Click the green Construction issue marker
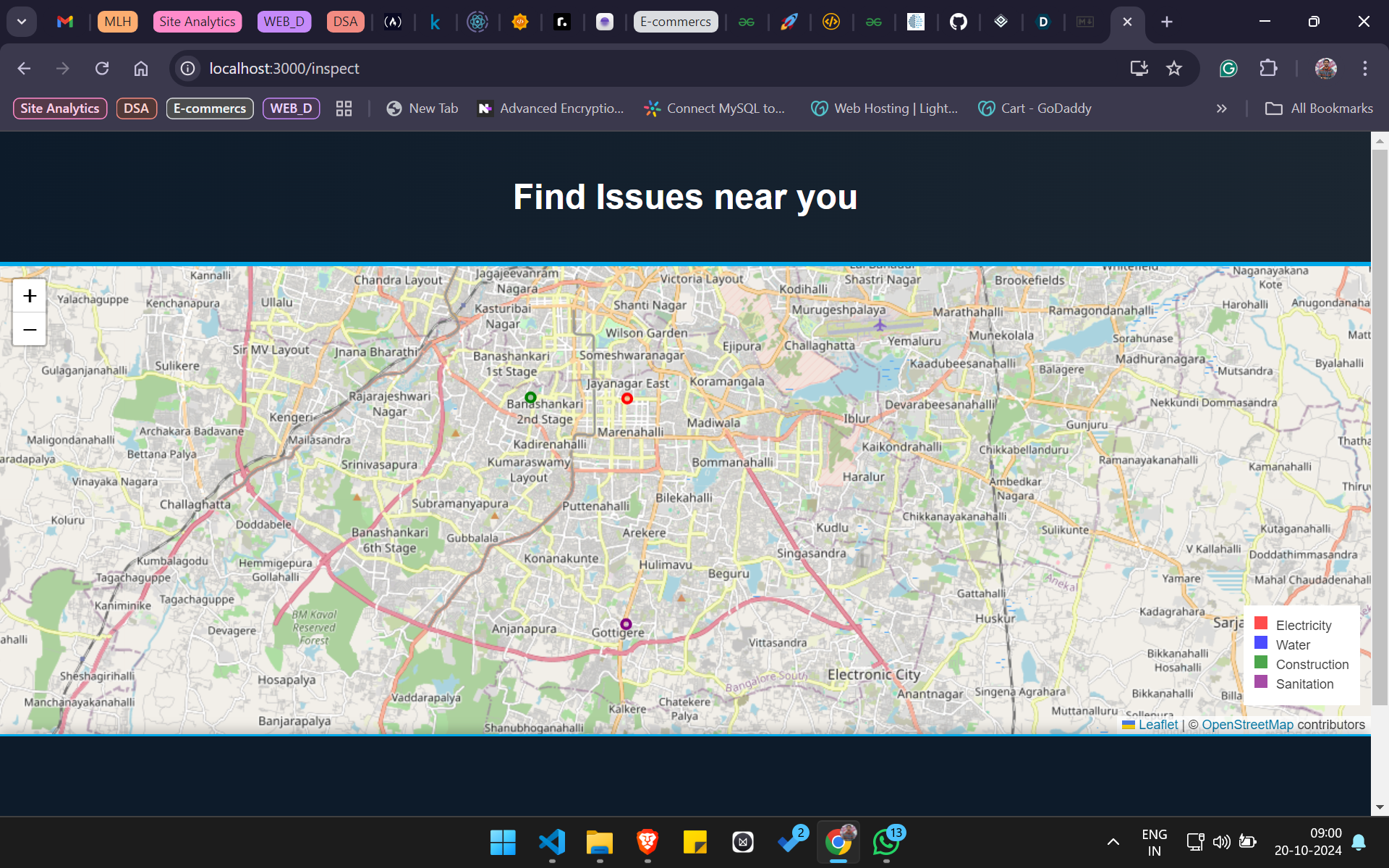 530,397
